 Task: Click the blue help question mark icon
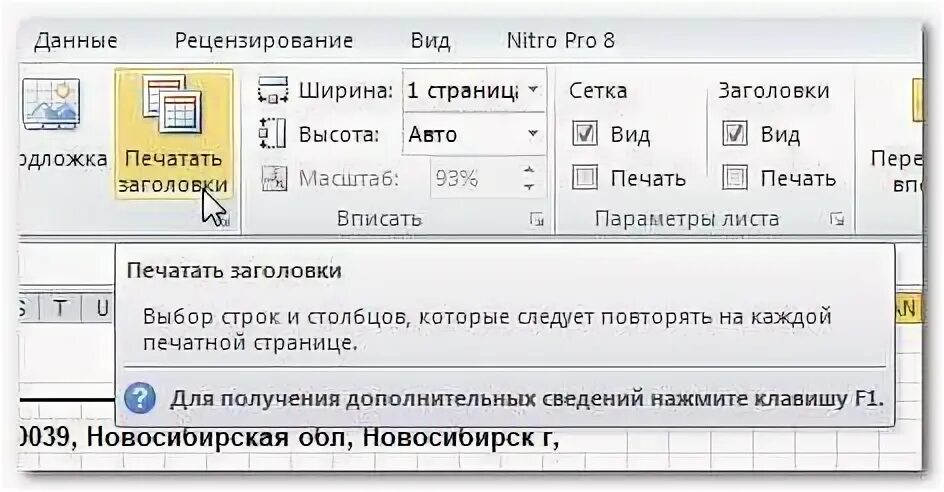coord(140,399)
